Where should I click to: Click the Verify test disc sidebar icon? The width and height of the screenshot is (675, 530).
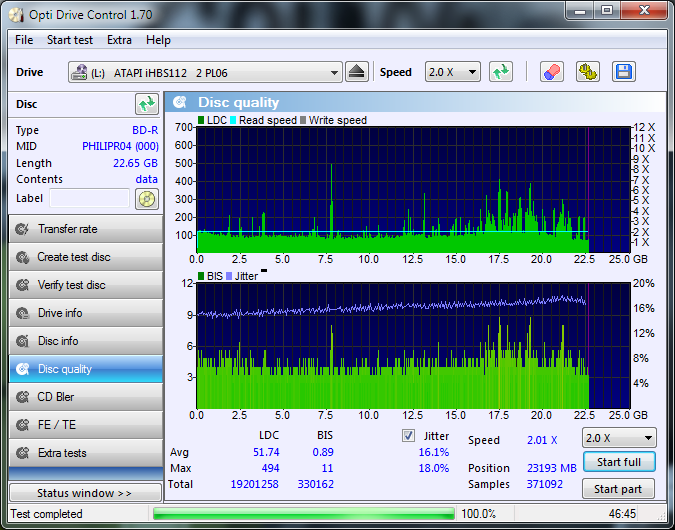click(22, 285)
